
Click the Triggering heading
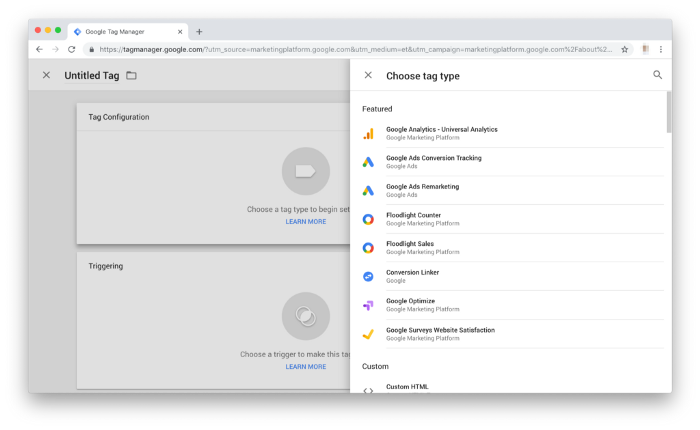point(106,266)
